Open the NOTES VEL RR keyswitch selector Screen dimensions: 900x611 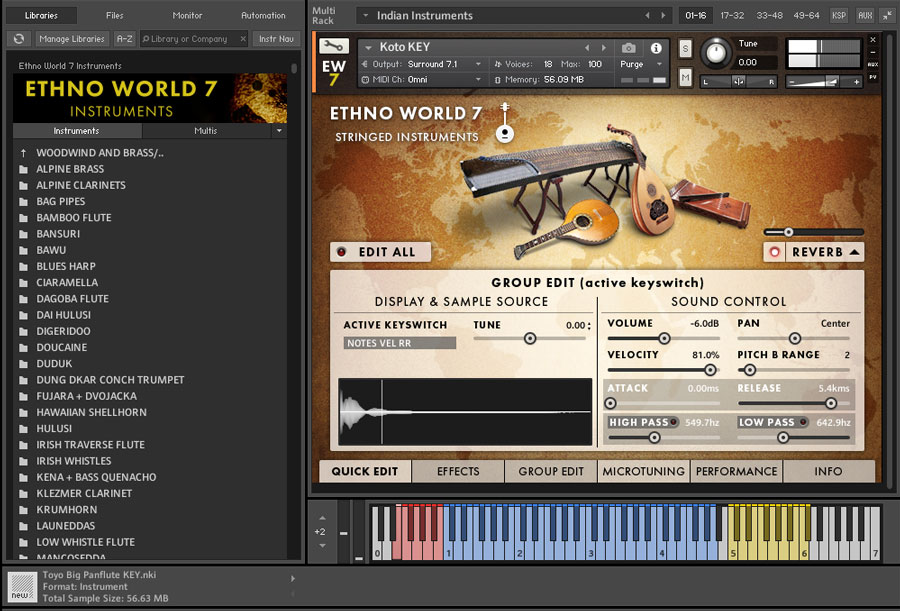[x=399, y=343]
